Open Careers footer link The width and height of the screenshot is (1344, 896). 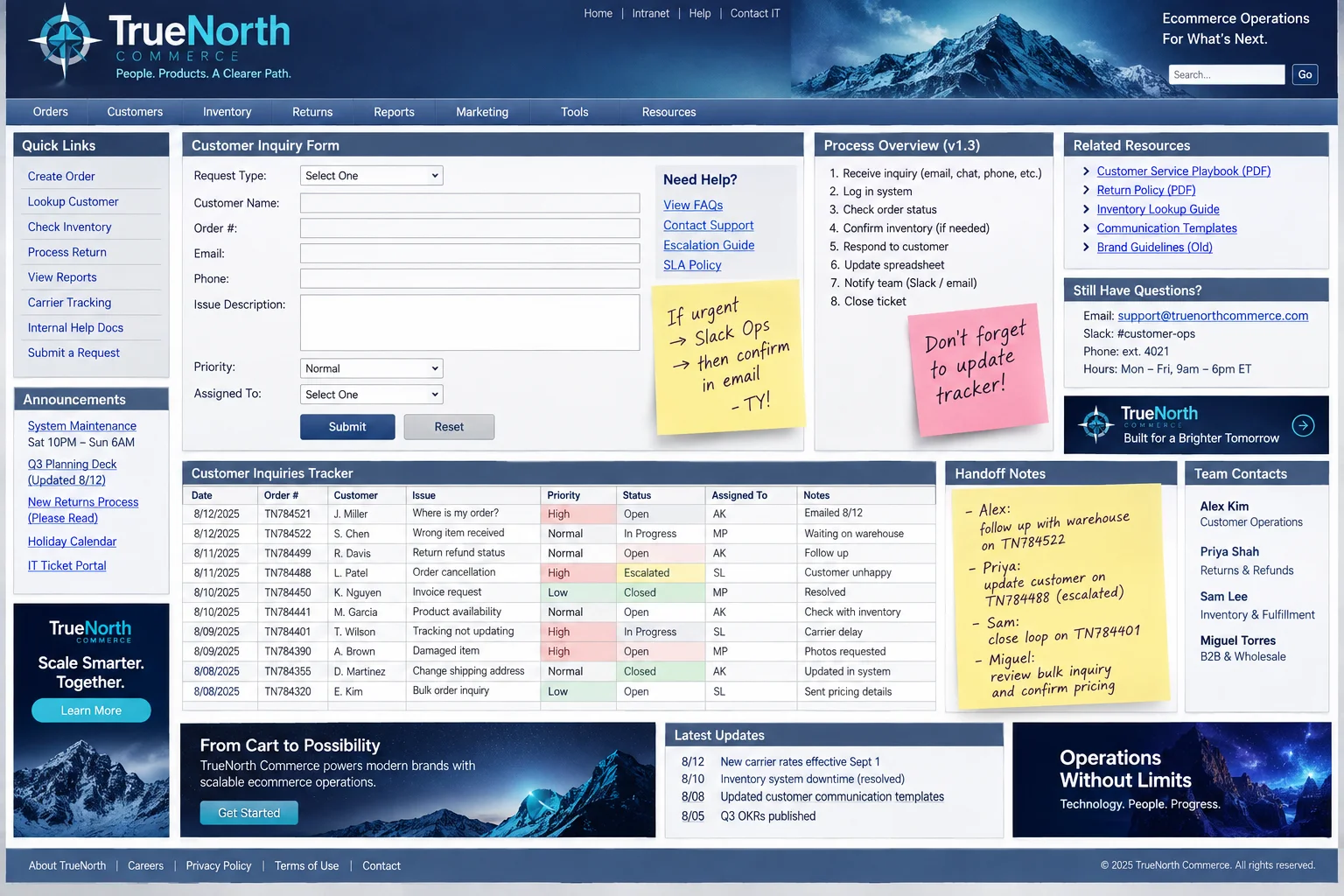click(145, 866)
